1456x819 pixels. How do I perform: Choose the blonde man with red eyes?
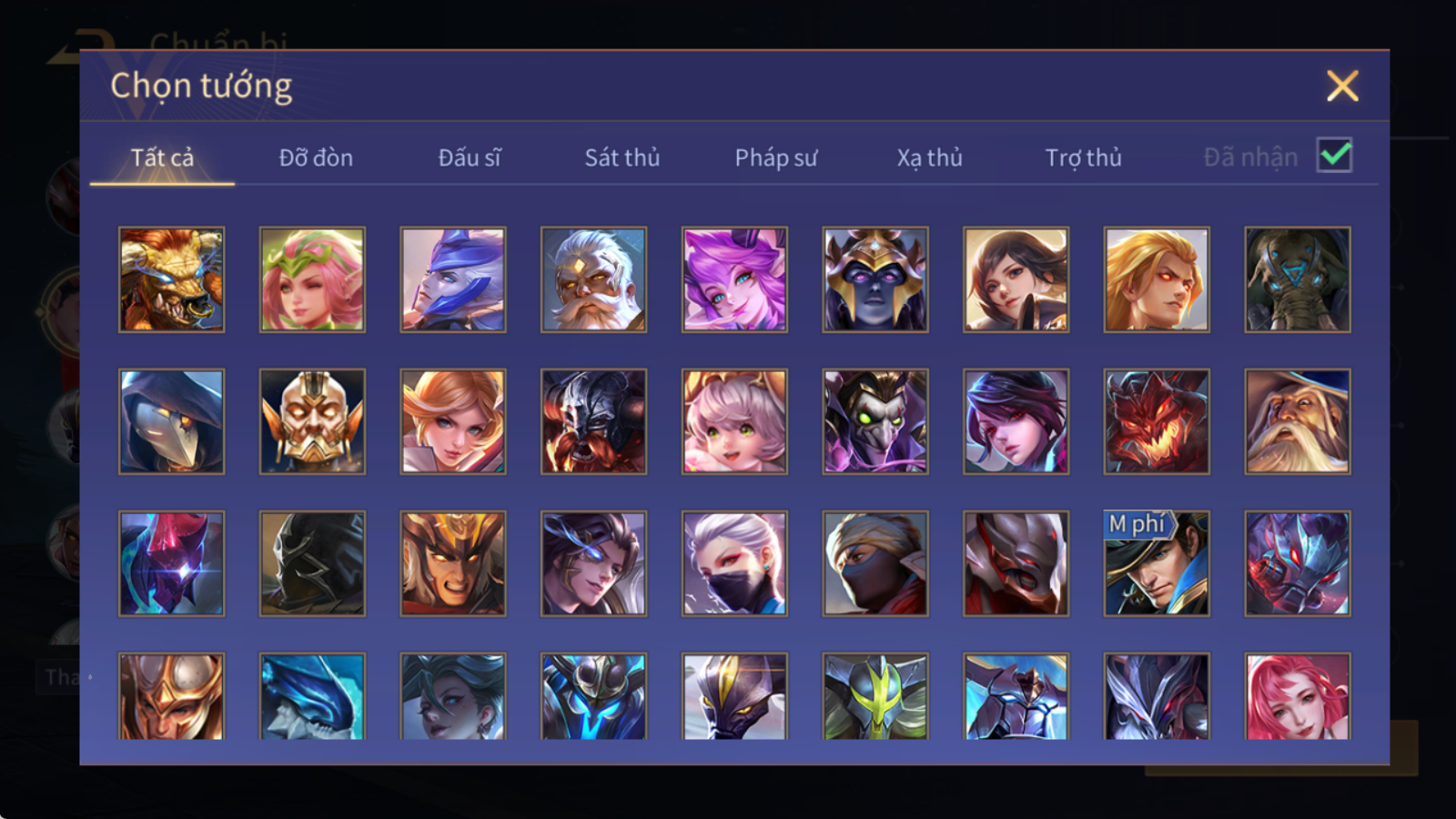pos(1157,279)
